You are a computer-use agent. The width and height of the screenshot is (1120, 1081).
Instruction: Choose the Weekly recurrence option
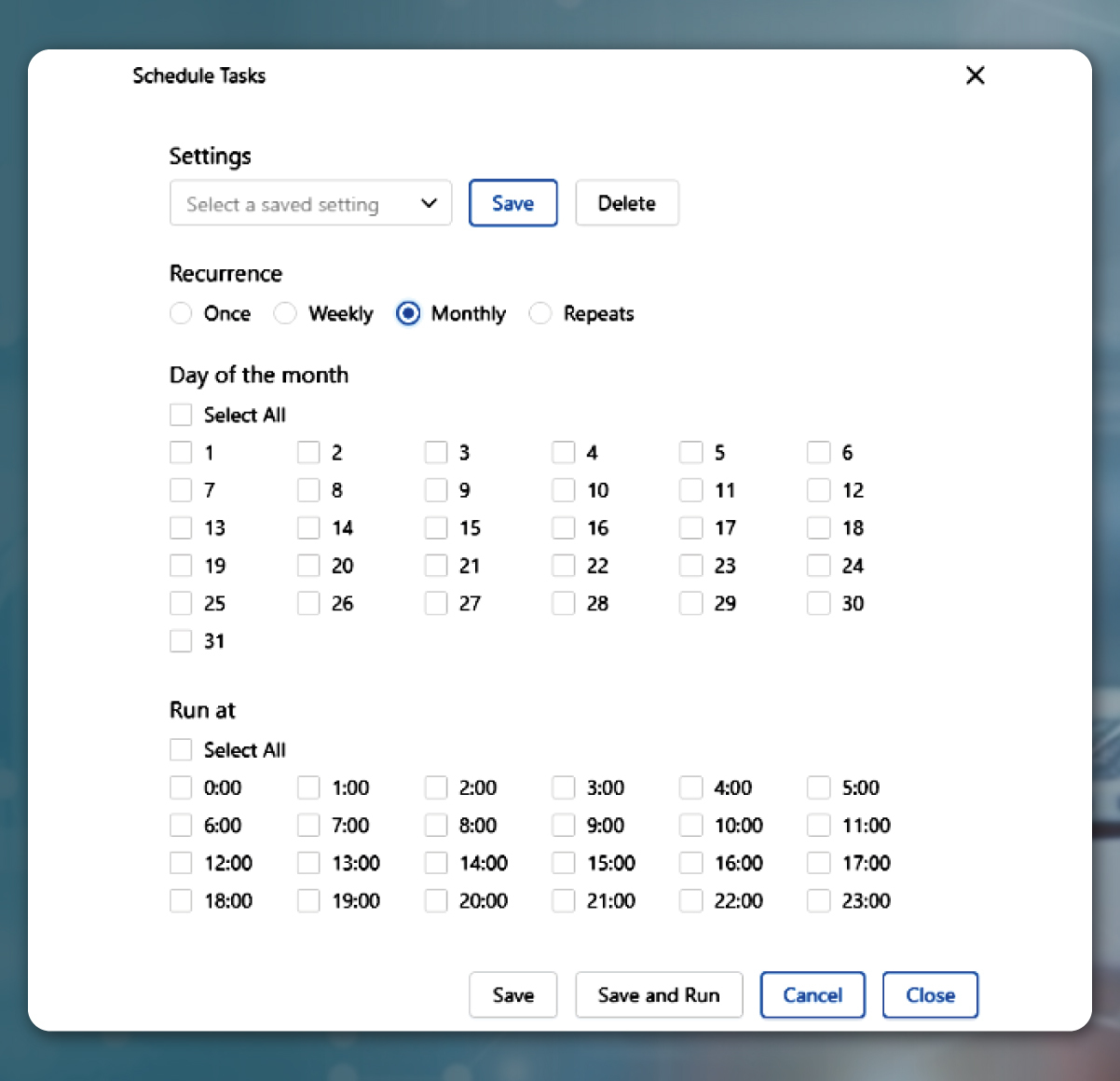[x=285, y=314]
